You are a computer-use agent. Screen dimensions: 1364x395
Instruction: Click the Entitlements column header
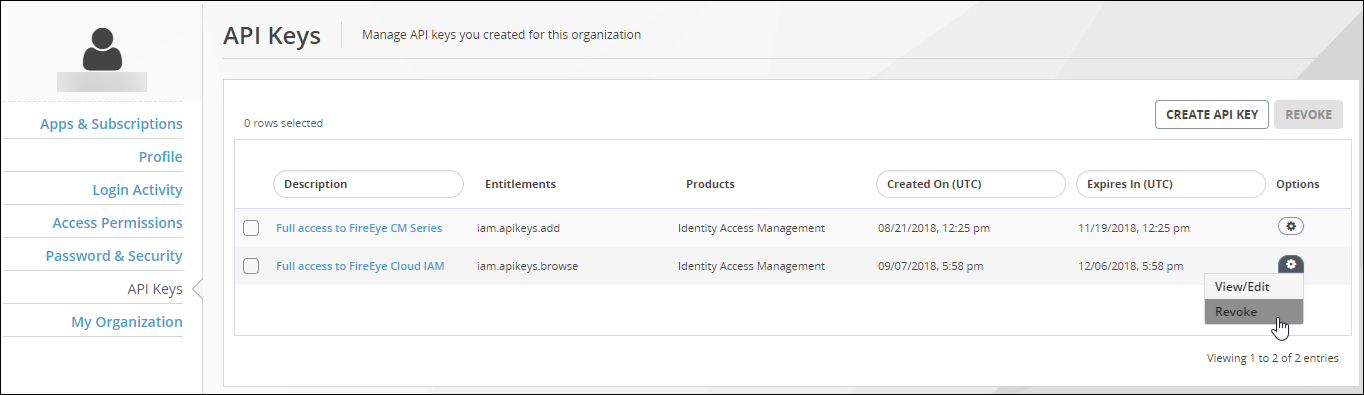pos(520,184)
